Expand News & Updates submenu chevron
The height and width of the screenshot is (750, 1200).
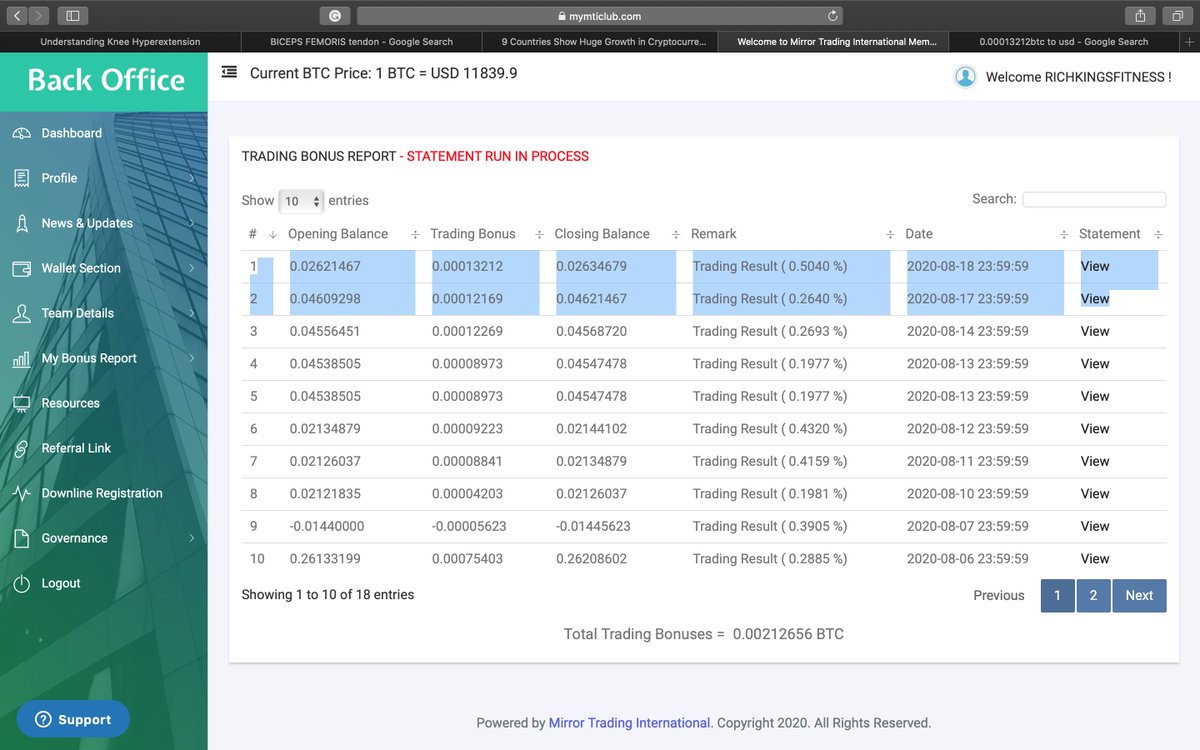[x=191, y=223]
